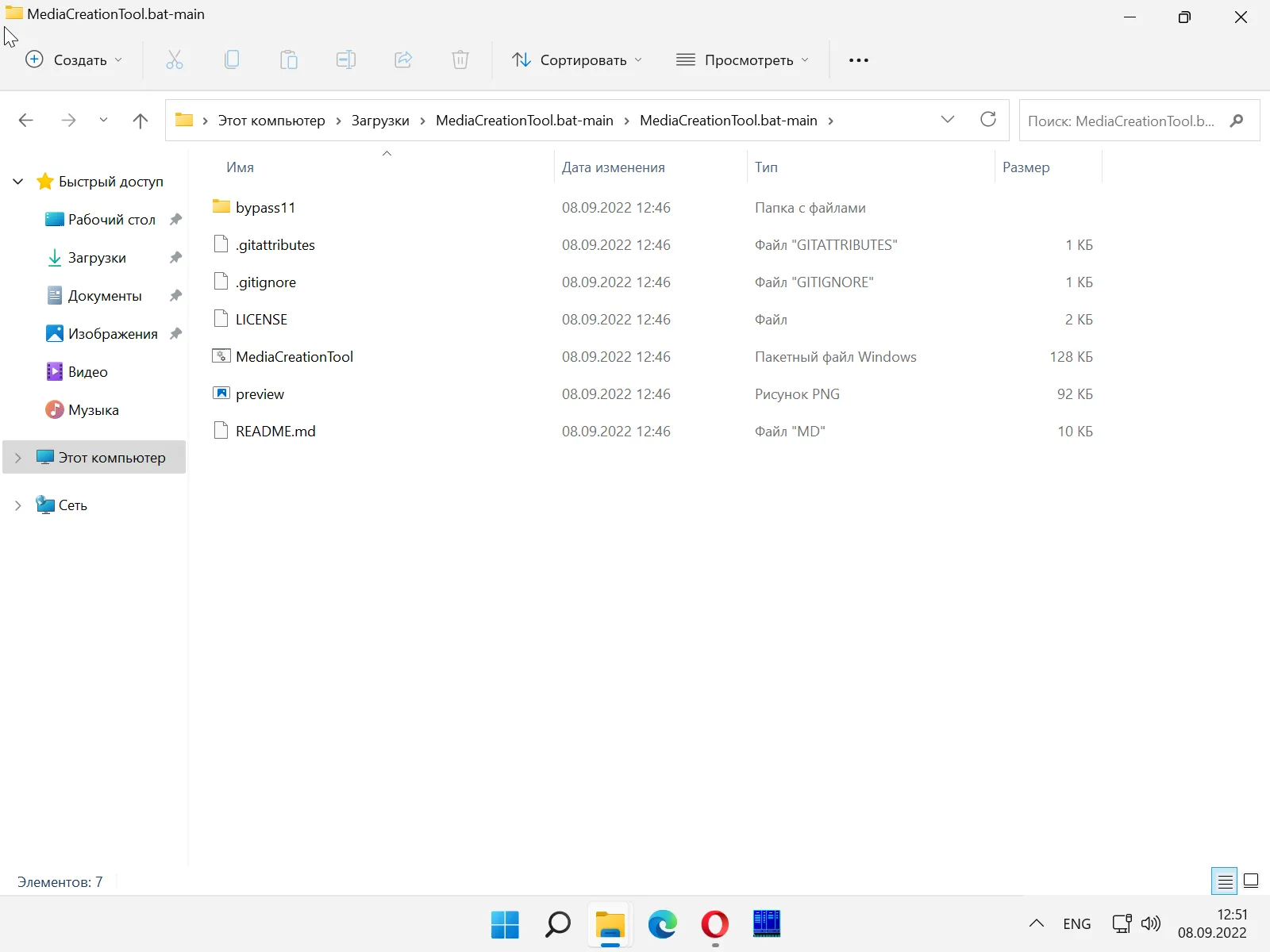Viewport: 1270px width, 952px height.
Task: Click the Delete trash bin icon
Action: pyautogui.click(x=460, y=60)
